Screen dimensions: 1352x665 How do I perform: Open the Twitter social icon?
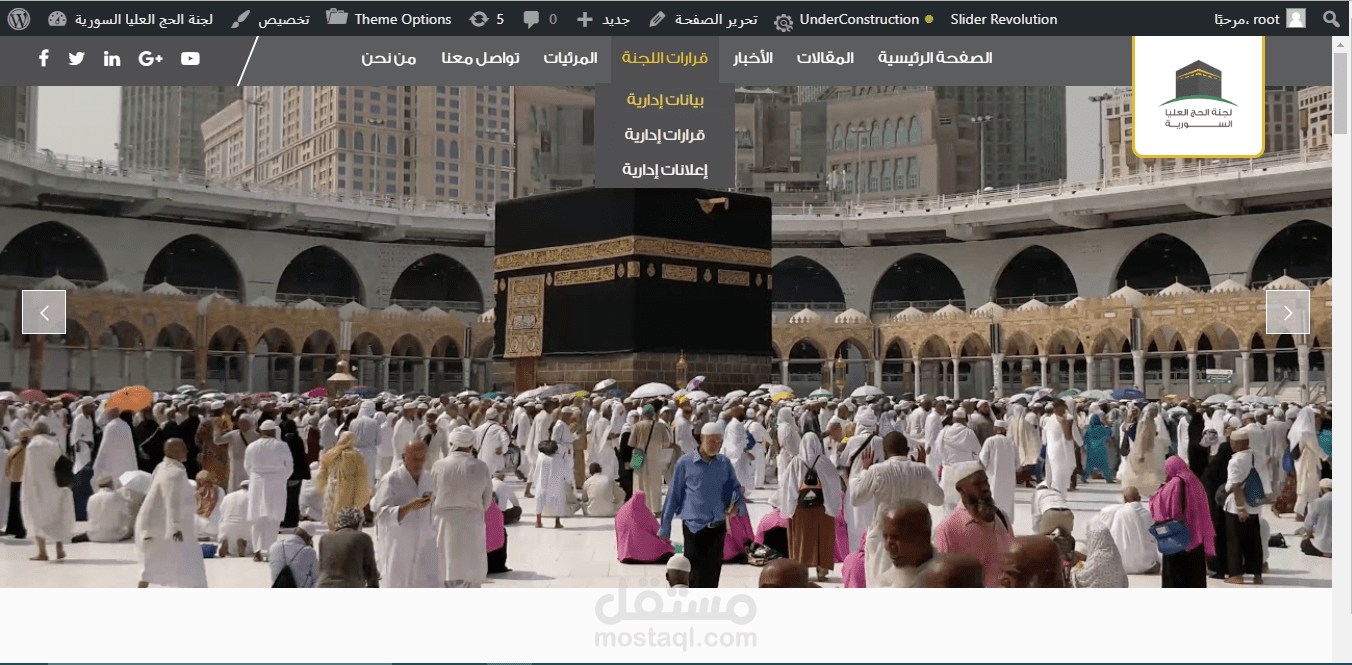pos(76,58)
